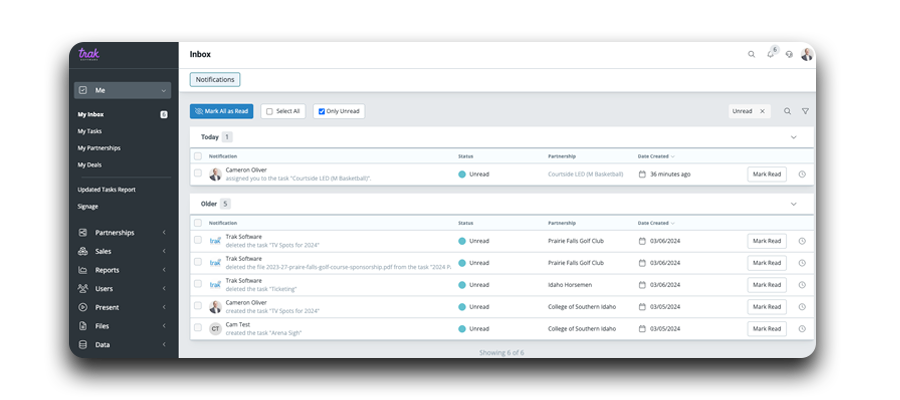Expand the Present sidebar menu

(164, 308)
